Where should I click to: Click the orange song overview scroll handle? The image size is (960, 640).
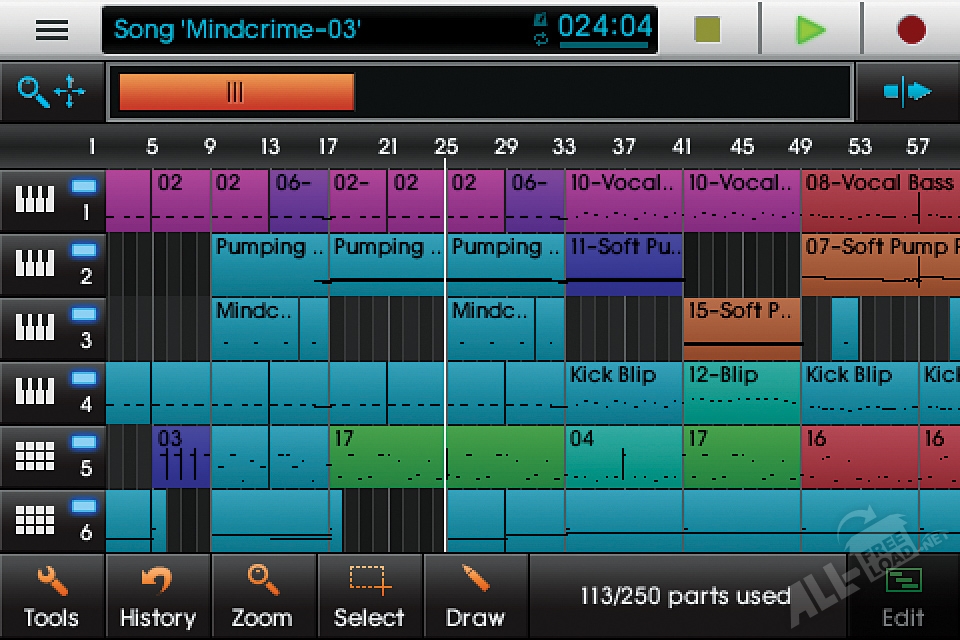click(236, 93)
